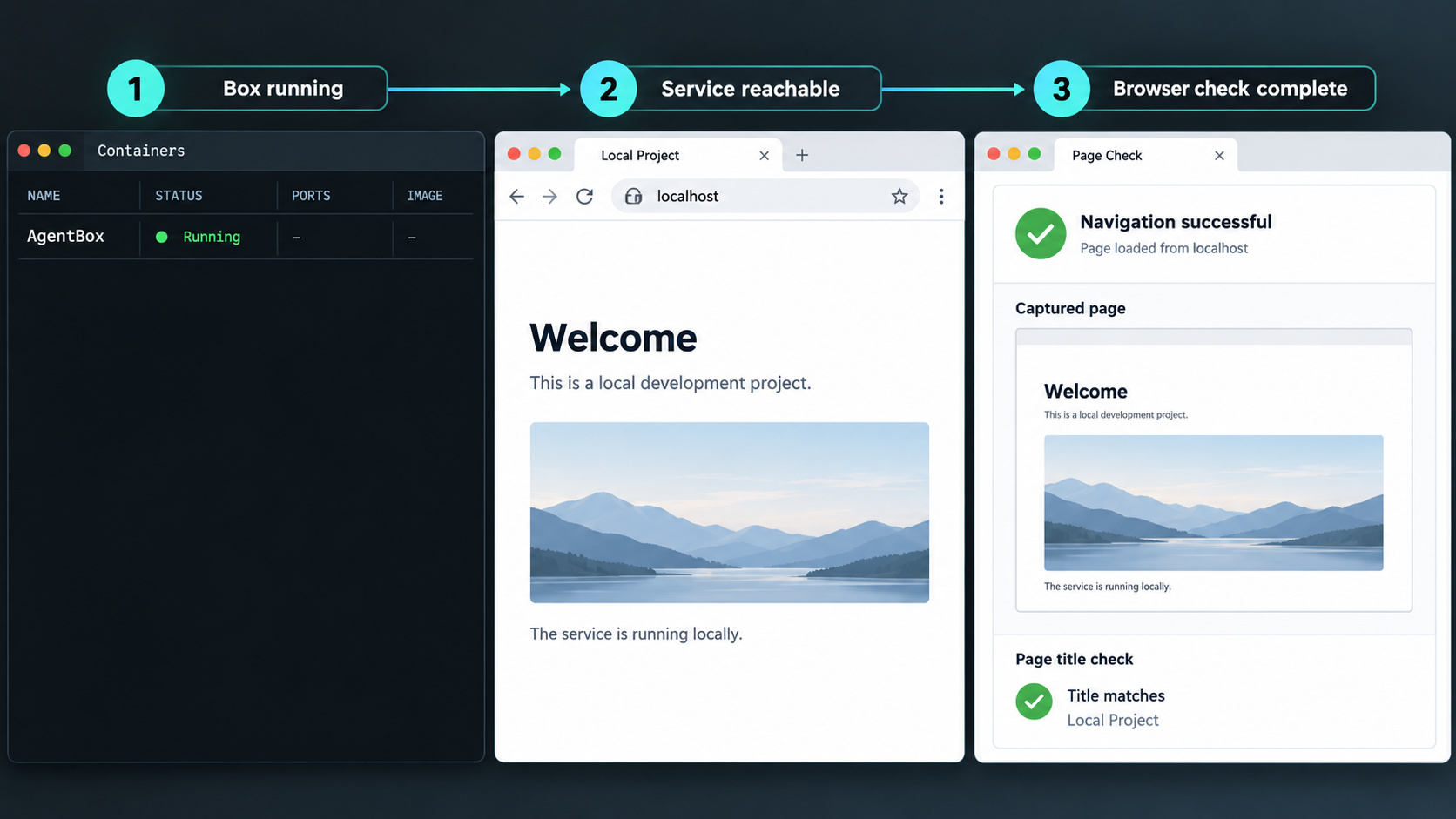The image size is (1456, 819).
Task: View site info lock icon beside localhost
Action: (x=634, y=197)
